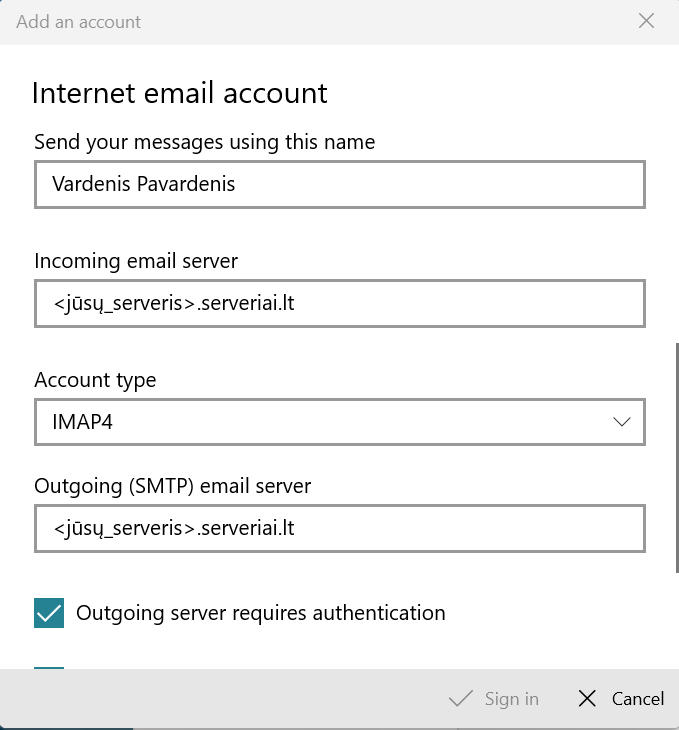Uncheck the Outgoing server requires authentication checkbox
The height and width of the screenshot is (730, 679).
point(49,613)
